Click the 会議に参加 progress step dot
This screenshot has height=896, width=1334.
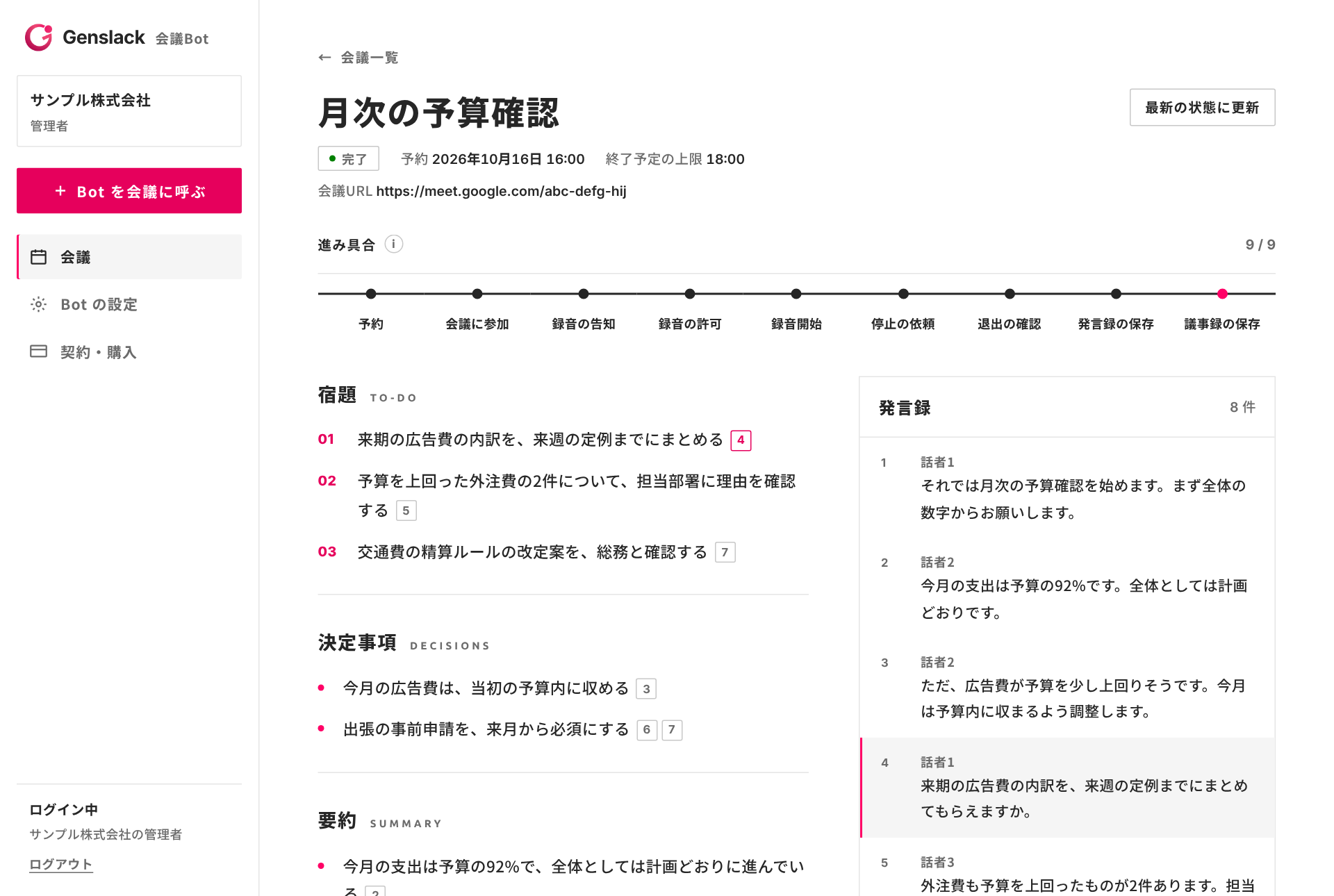pos(477,294)
